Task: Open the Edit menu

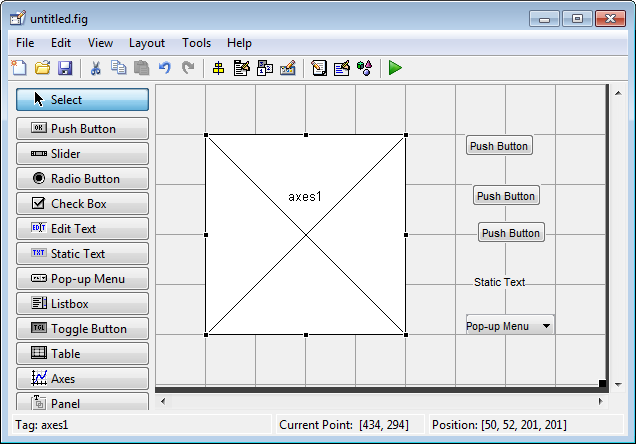Action: pyautogui.click(x=61, y=43)
